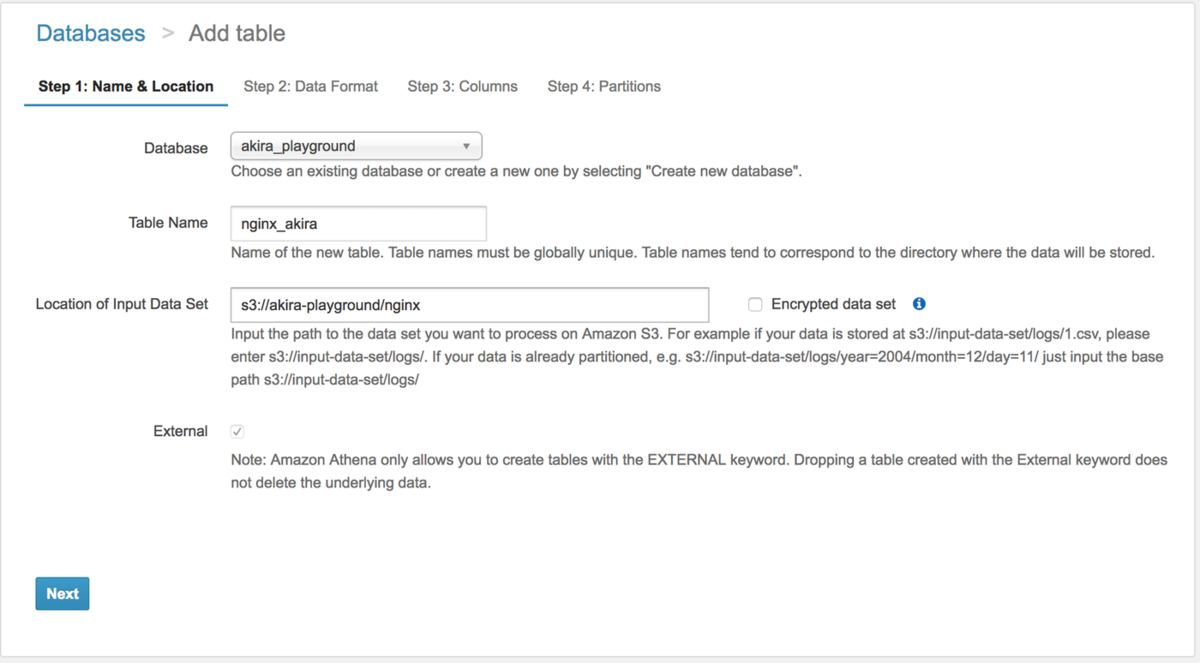This screenshot has height=663, width=1200.
Task: Open Step 4: Partitions tab
Action: (x=603, y=87)
